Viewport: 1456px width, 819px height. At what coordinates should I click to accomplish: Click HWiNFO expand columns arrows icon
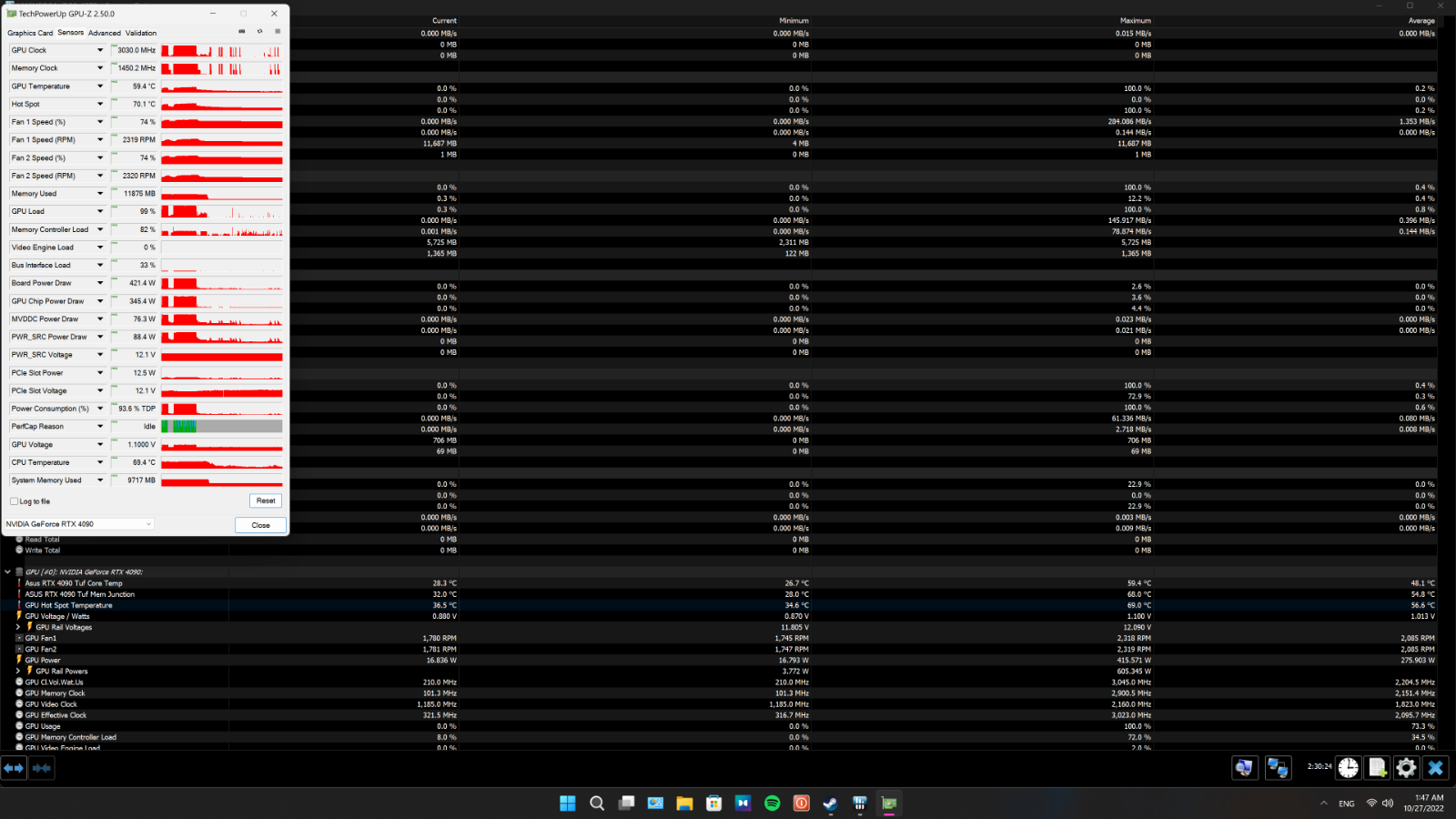pyautogui.click(x=14, y=768)
